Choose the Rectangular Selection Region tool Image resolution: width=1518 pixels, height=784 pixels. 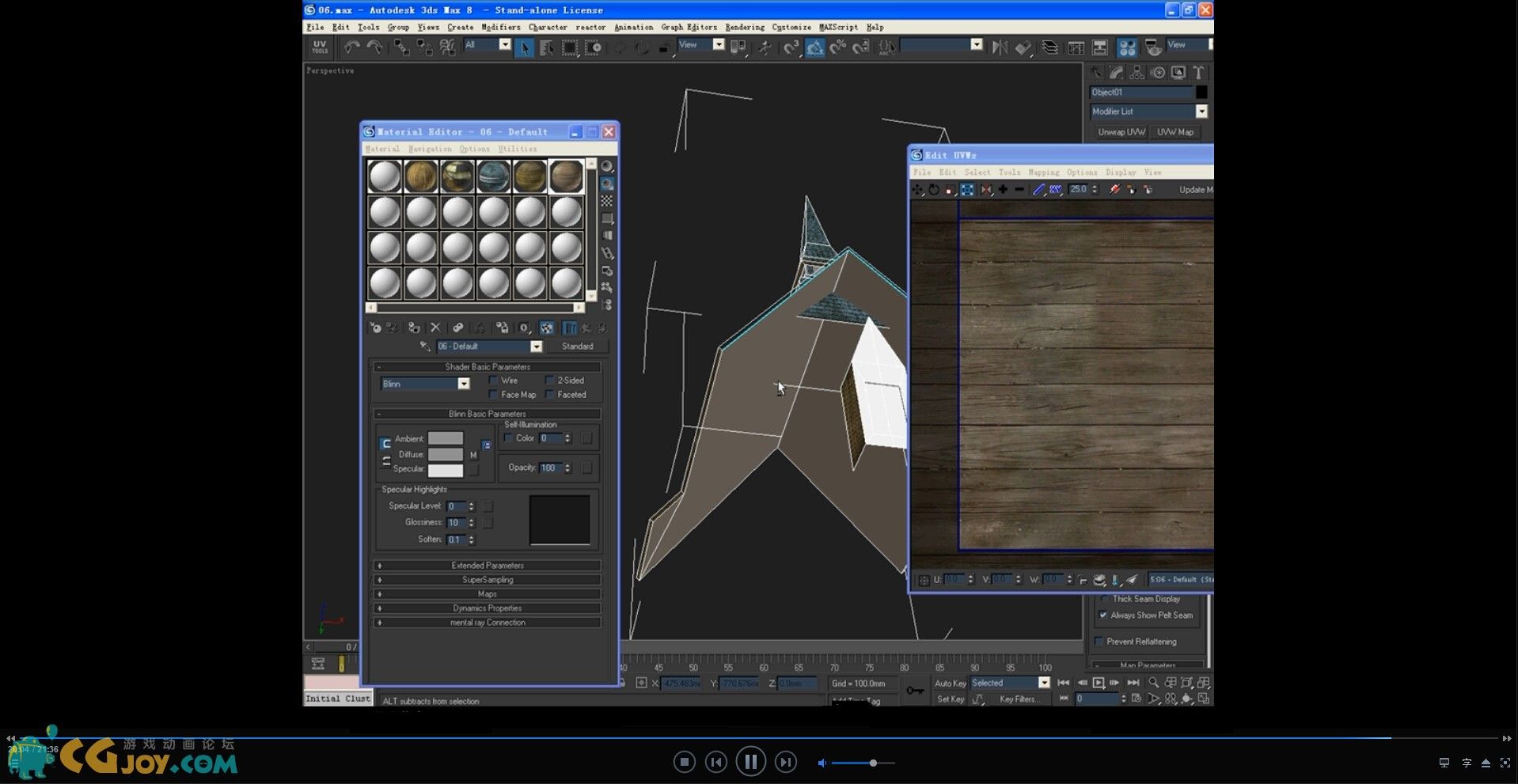coord(570,47)
